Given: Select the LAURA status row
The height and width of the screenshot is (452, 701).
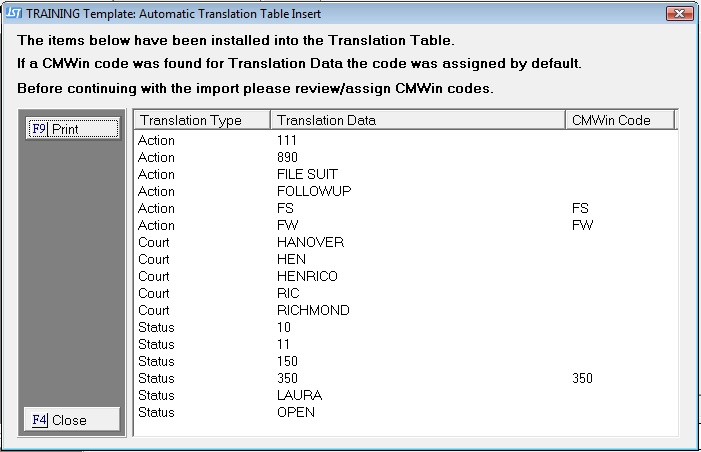Looking at the screenshot, I should pyautogui.click(x=299, y=396).
